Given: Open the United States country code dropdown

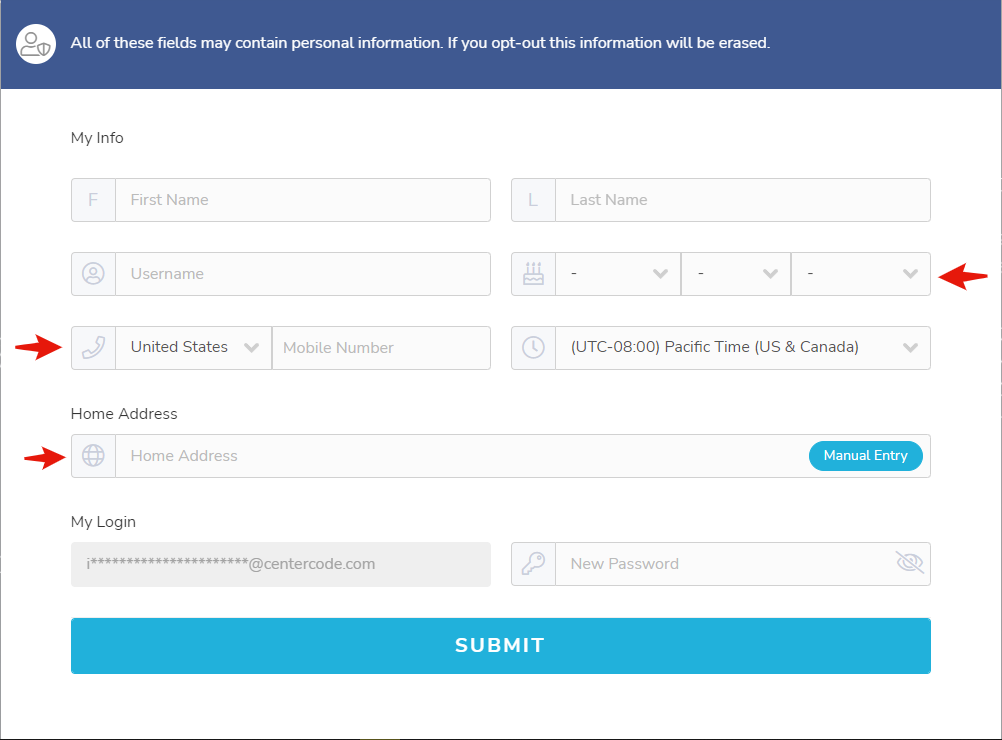Looking at the screenshot, I should (194, 348).
